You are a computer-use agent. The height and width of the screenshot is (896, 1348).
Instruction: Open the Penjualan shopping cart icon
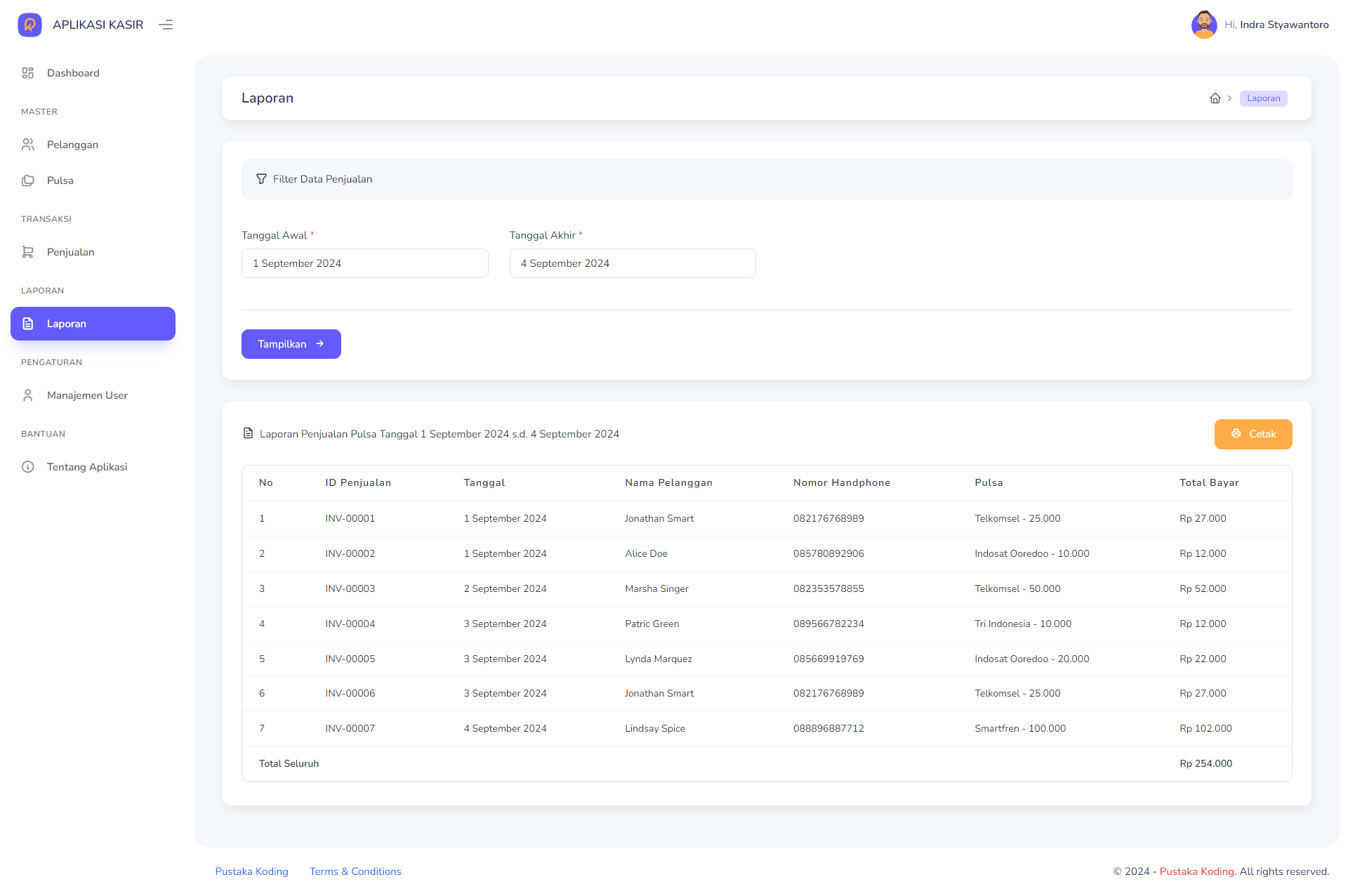(x=28, y=251)
